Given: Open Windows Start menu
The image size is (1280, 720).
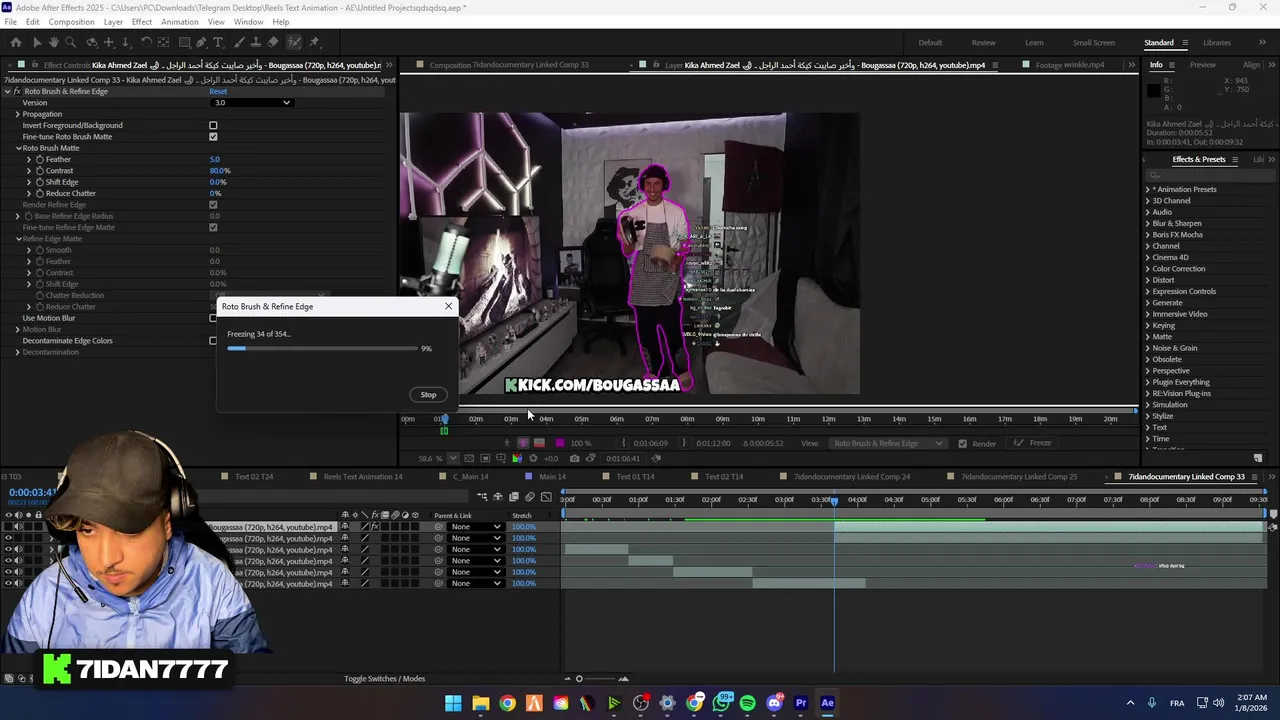Looking at the screenshot, I should click(x=453, y=703).
